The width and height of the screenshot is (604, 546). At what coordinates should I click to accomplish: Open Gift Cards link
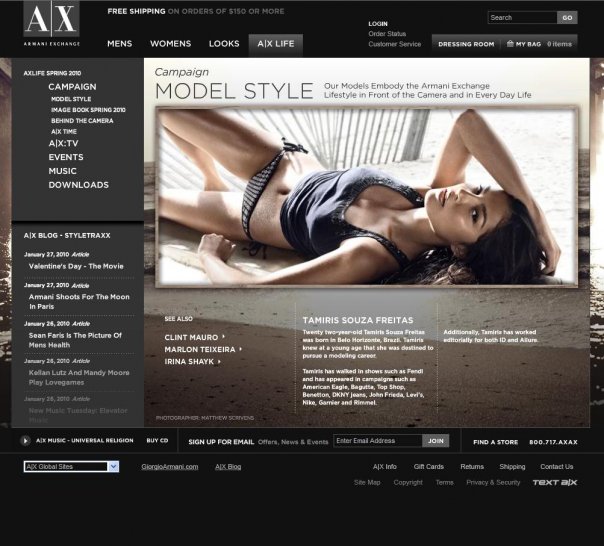(x=429, y=467)
